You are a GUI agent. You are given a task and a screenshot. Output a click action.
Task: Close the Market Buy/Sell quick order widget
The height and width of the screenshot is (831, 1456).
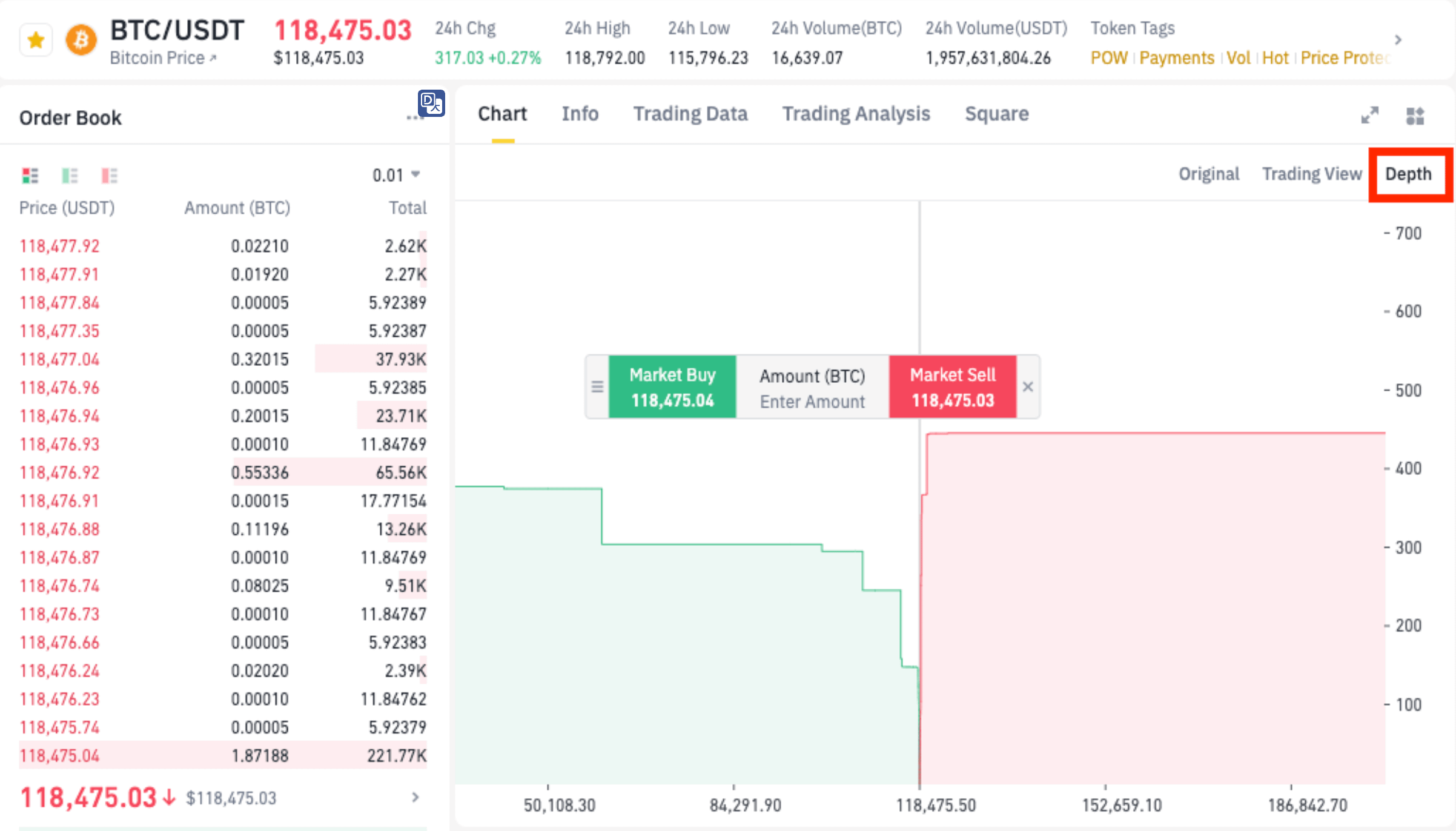(1028, 386)
